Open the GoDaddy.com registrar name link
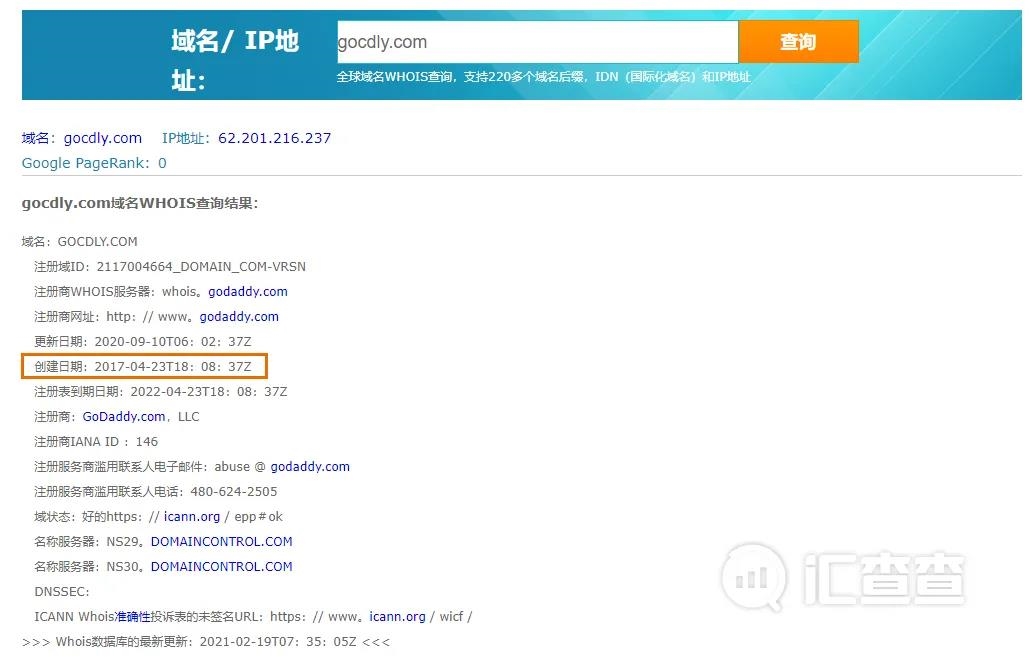 [x=124, y=416]
